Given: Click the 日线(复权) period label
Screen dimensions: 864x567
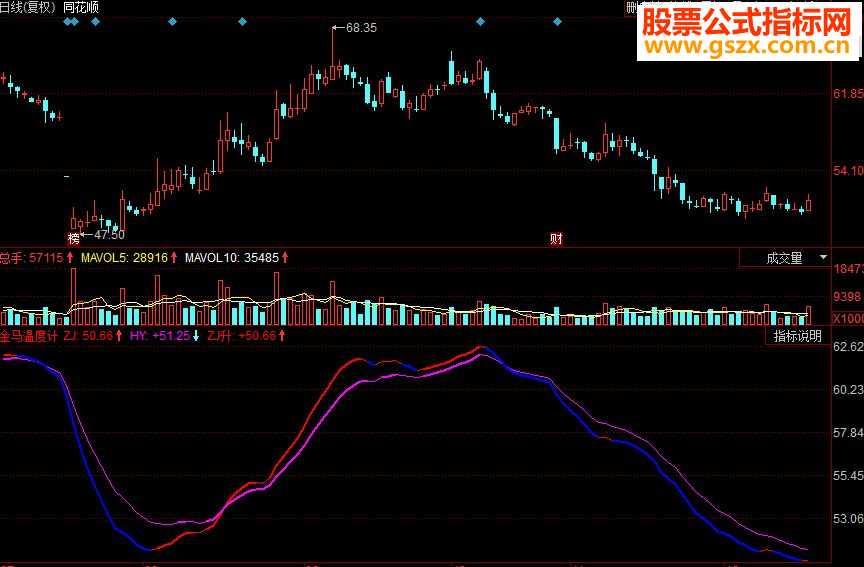Looking at the screenshot, I should [x=29, y=7].
